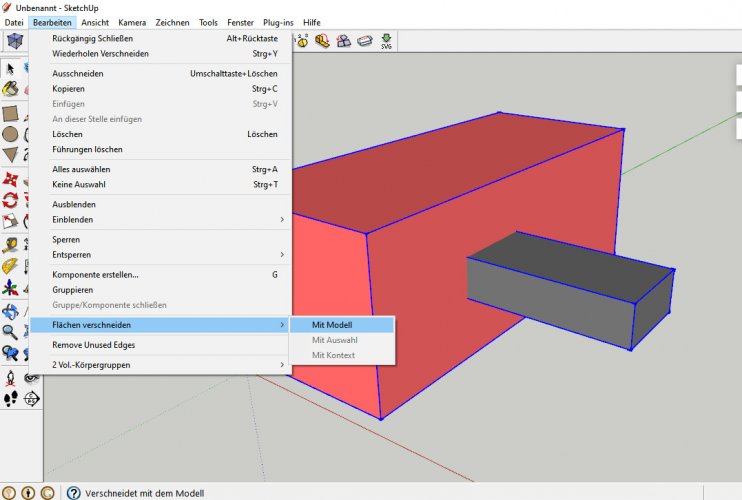Select Ausblenden menu entry
742x500 pixels.
pyautogui.click(x=160, y=204)
